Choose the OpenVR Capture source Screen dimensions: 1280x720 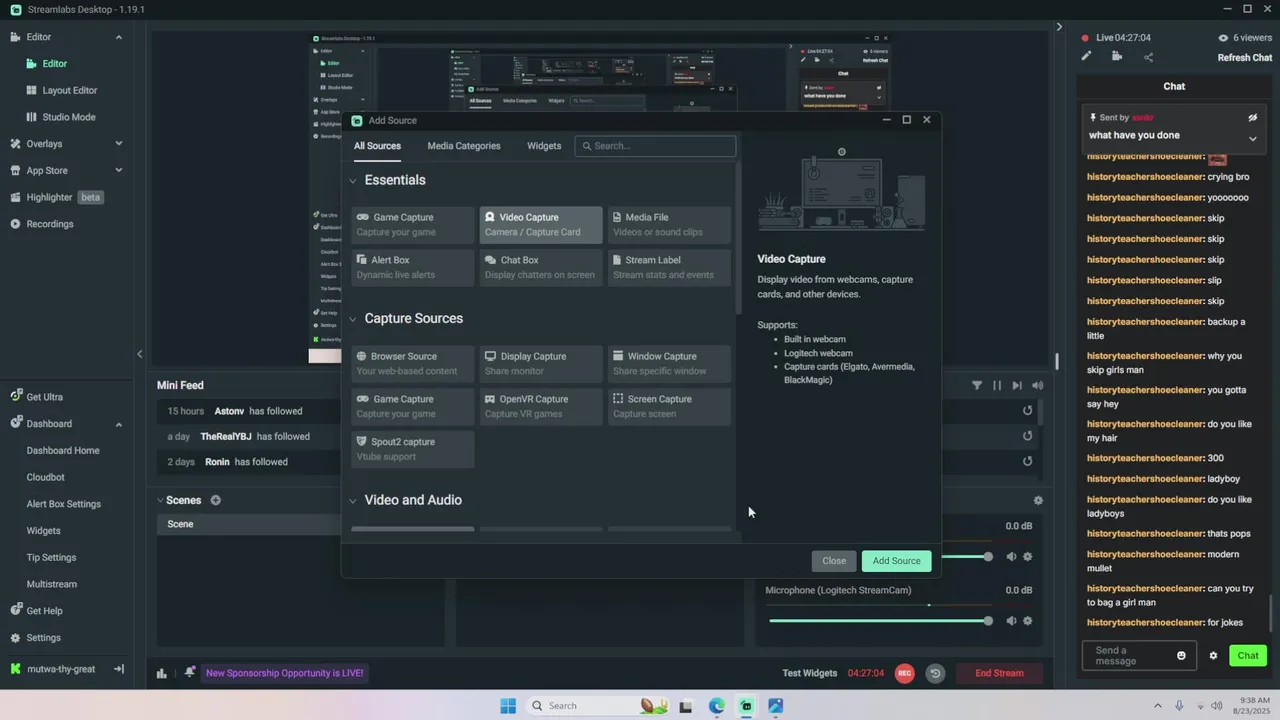click(x=541, y=407)
